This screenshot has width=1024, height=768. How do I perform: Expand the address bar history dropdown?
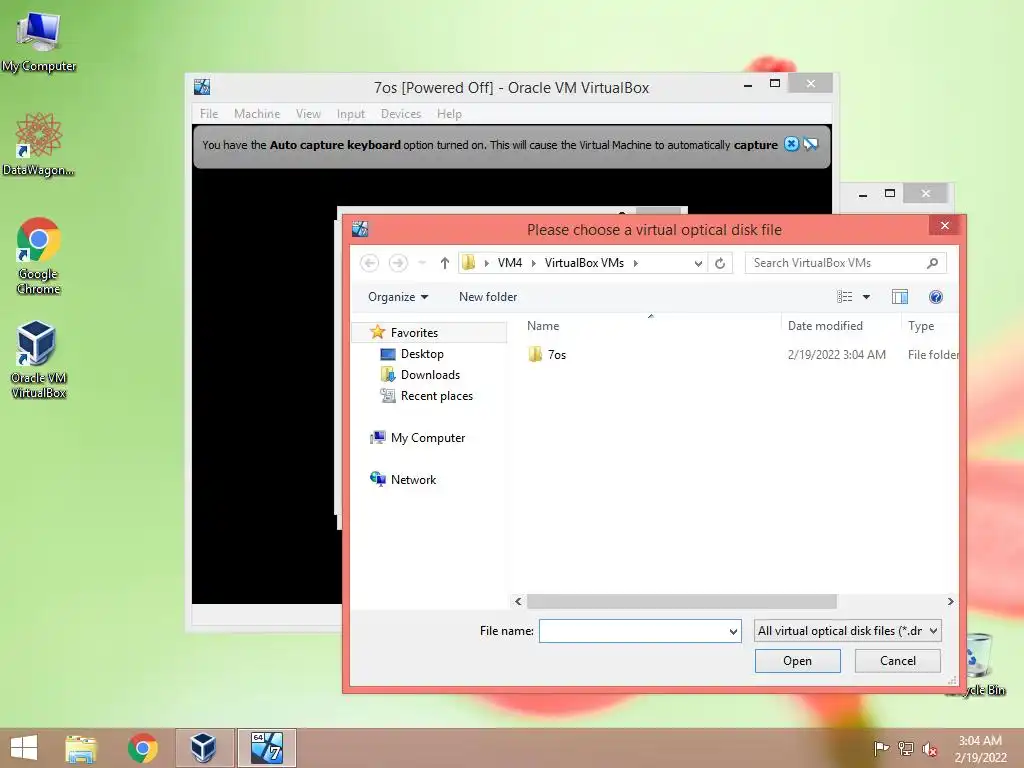pos(698,263)
